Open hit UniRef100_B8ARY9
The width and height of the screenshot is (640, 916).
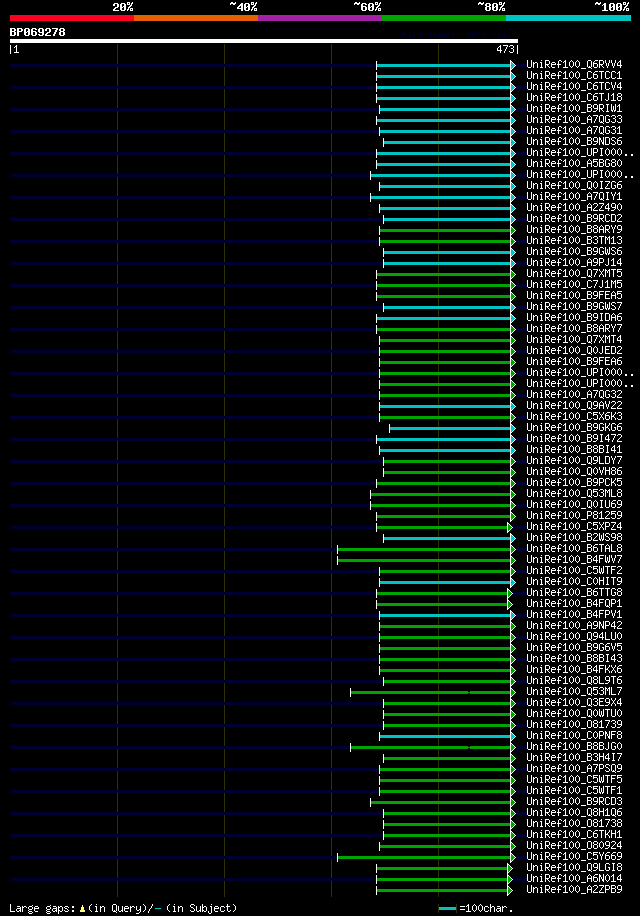point(574,230)
